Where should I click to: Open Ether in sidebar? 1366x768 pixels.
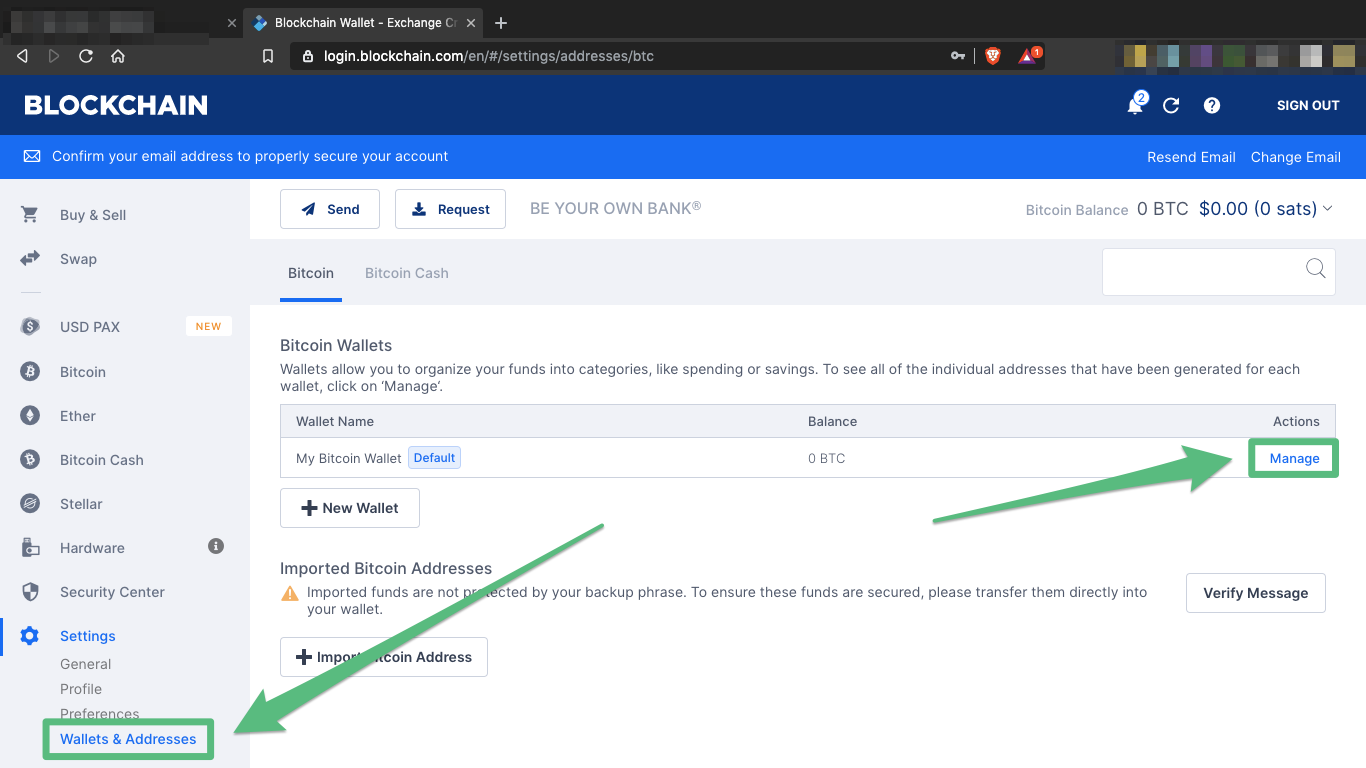pos(78,416)
